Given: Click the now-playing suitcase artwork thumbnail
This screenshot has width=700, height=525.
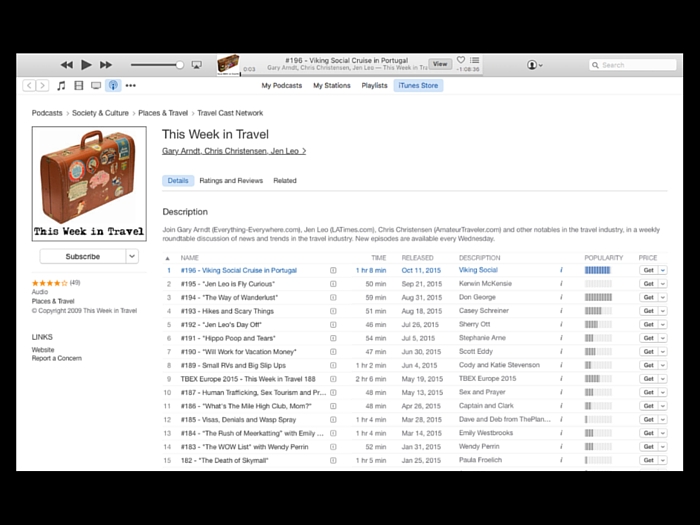Looking at the screenshot, I should point(228,65).
